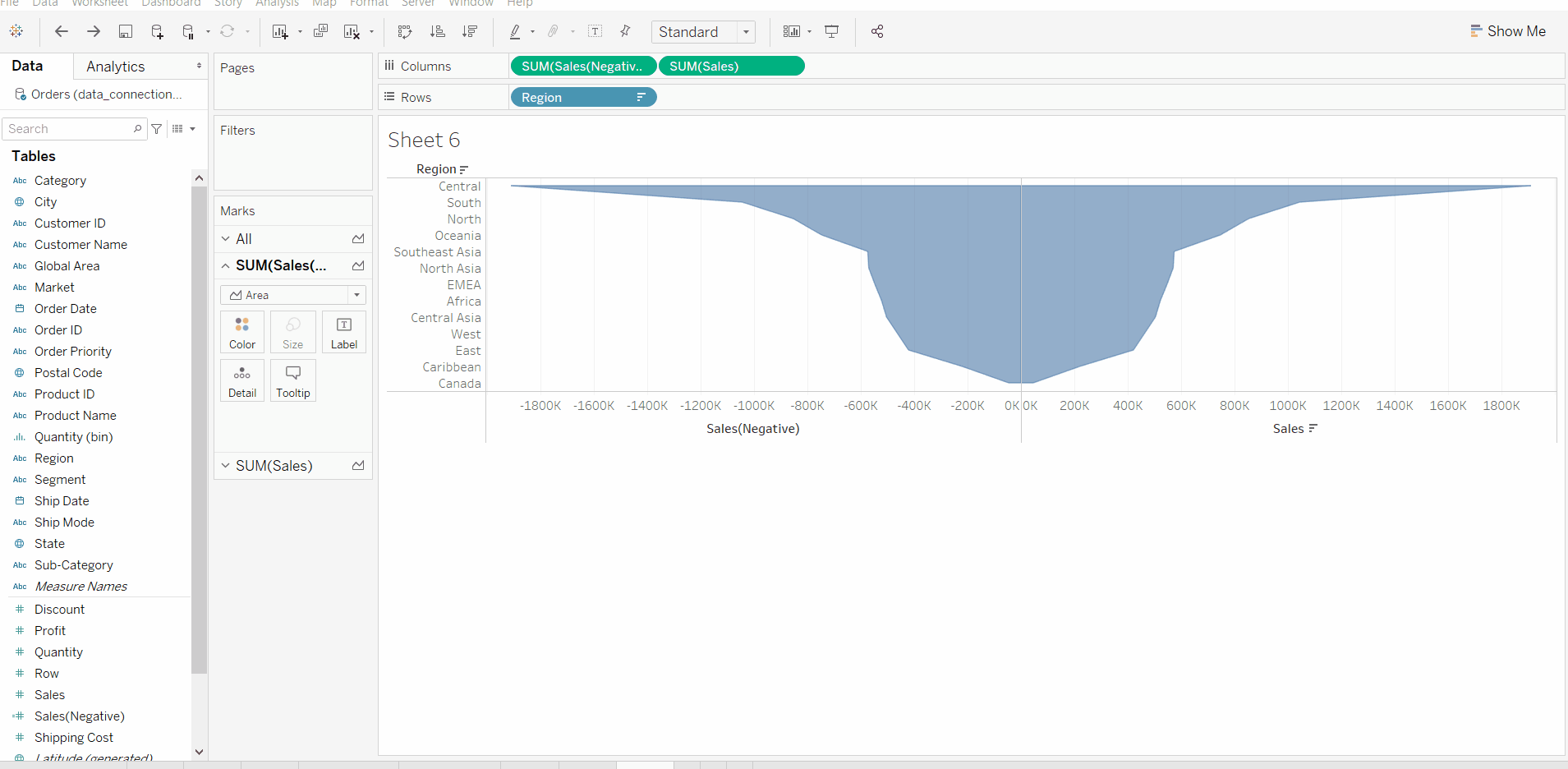The image size is (1568, 769).
Task: Click the sort icon beside the Region header
Action: coord(464,169)
